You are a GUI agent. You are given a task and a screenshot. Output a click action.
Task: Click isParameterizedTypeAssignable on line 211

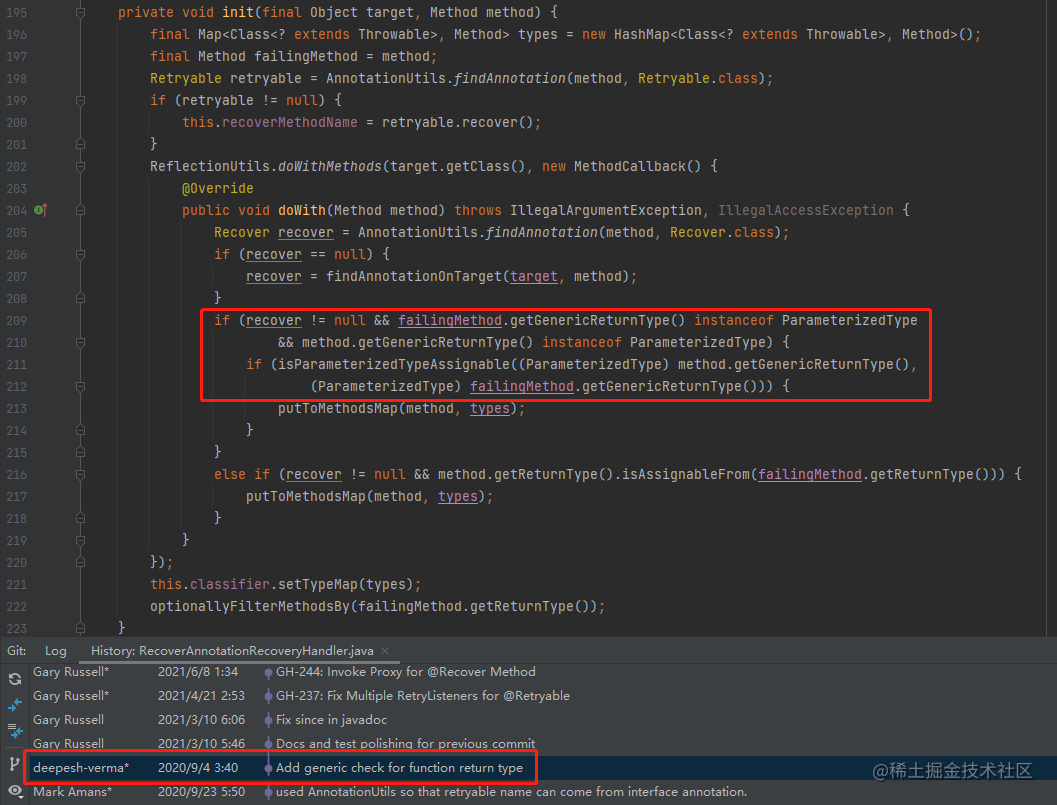coord(394,364)
